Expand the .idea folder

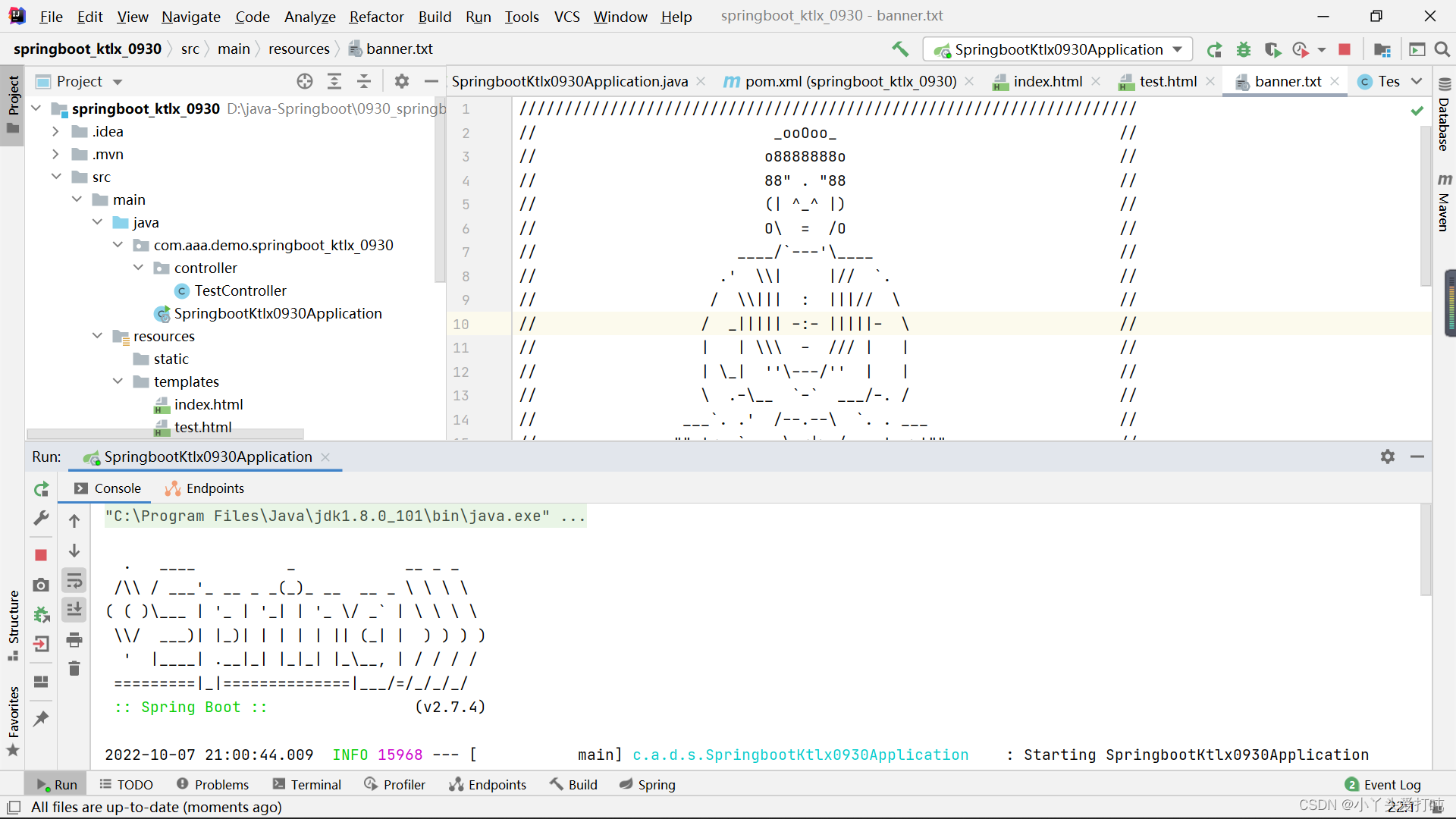point(55,131)
